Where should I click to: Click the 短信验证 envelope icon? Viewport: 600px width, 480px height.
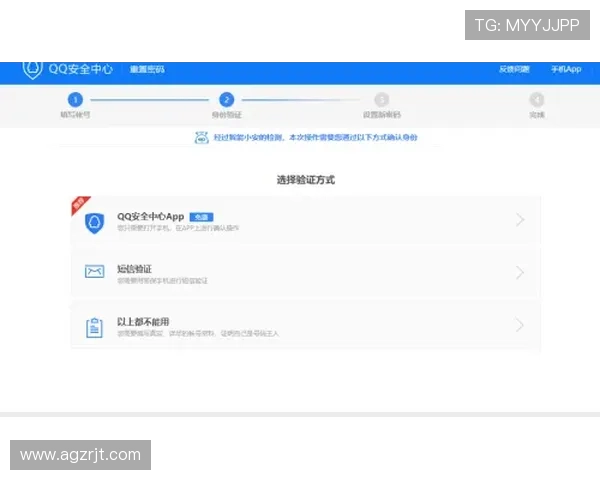point(94,271)
